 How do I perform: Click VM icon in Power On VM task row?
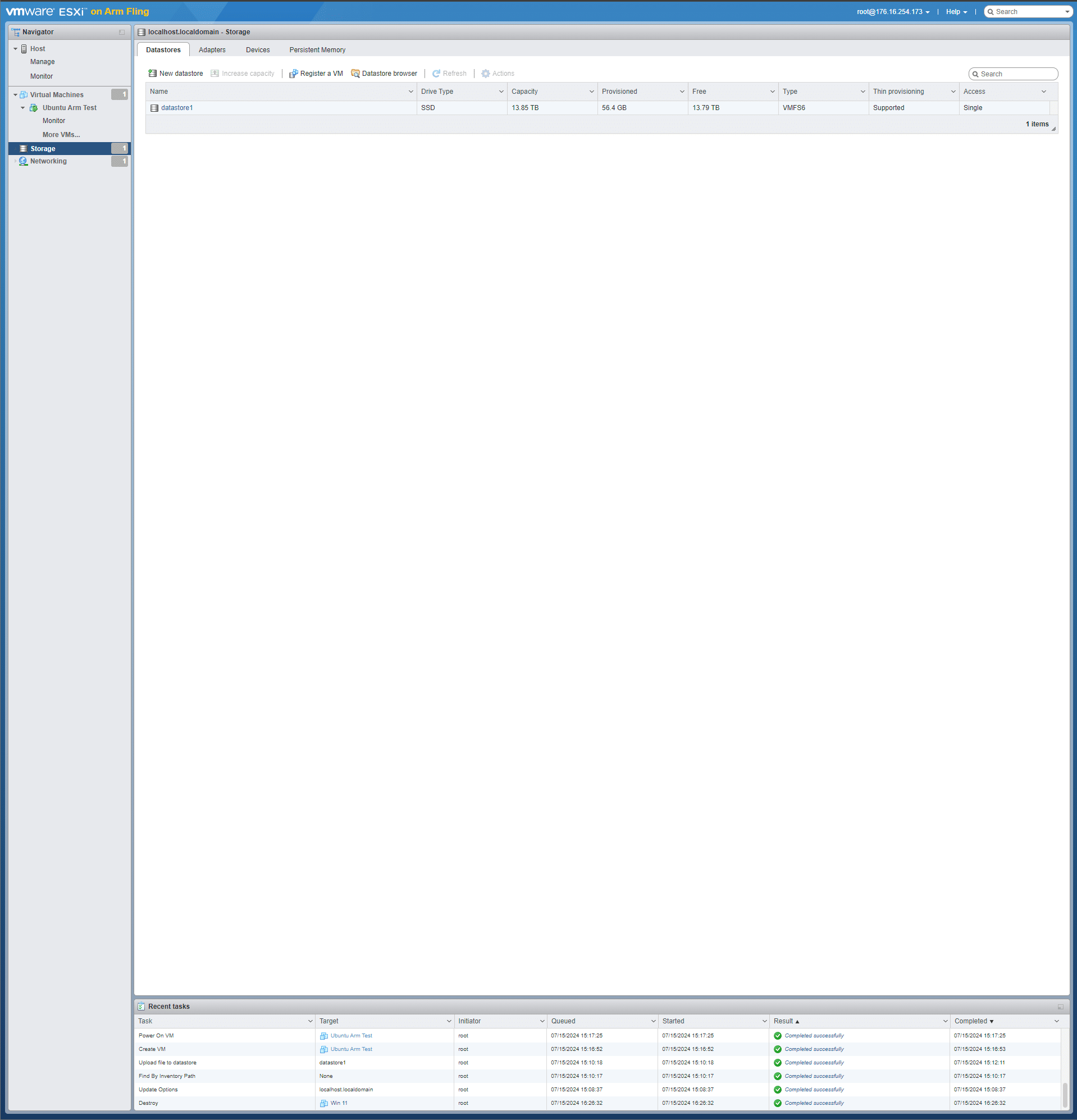[324, 1036]
